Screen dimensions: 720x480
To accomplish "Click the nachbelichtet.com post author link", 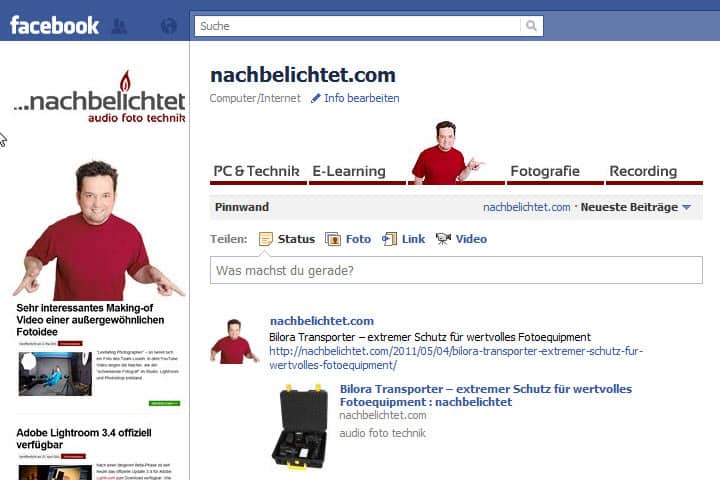I will (322, 321).
